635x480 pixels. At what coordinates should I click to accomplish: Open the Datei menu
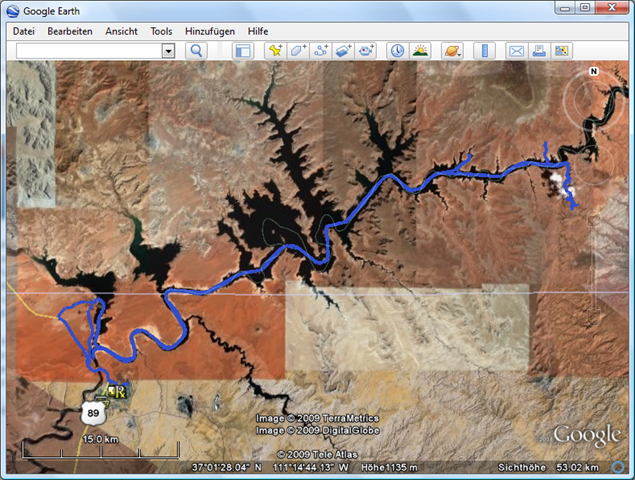click(x=24, y=31)
